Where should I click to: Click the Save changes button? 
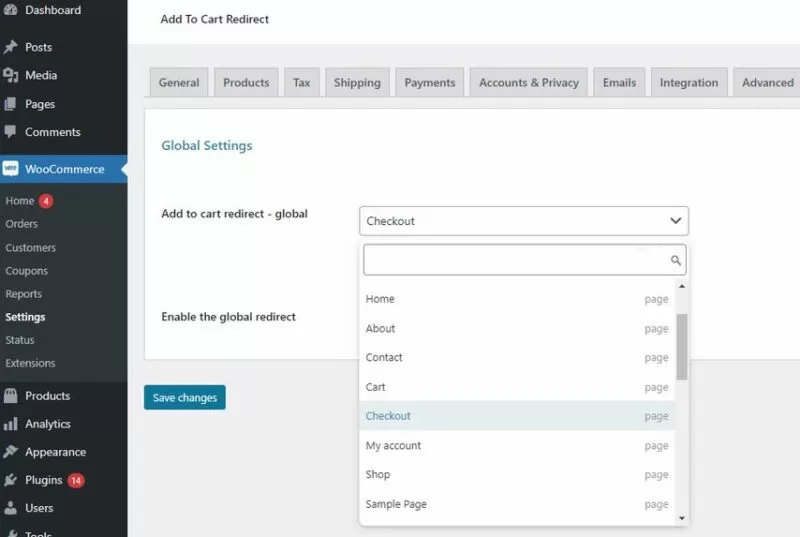coord(185,398)
